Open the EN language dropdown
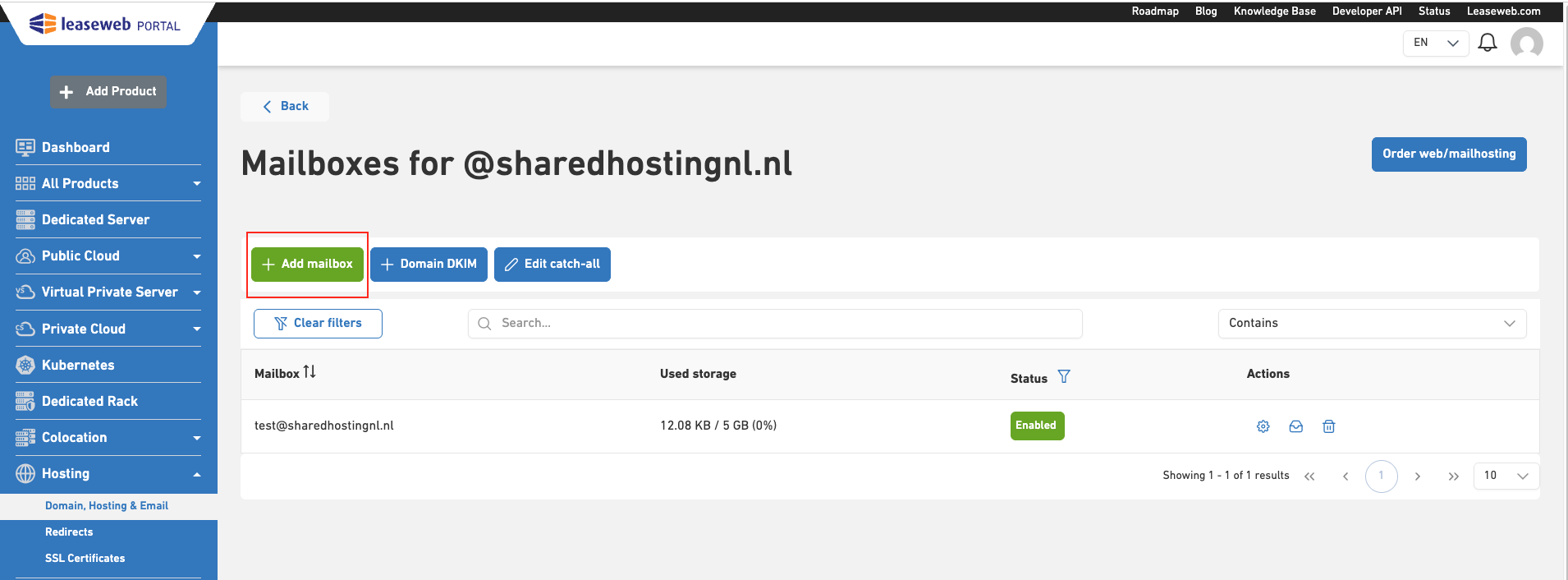Screen dimensions: 1568x580 tap(1436, 43)
